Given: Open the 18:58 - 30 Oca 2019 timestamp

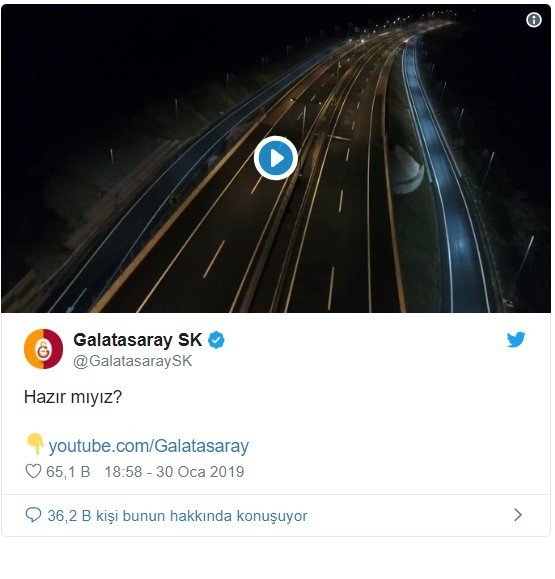Looking at the screenshot, I should pos(174,472).
